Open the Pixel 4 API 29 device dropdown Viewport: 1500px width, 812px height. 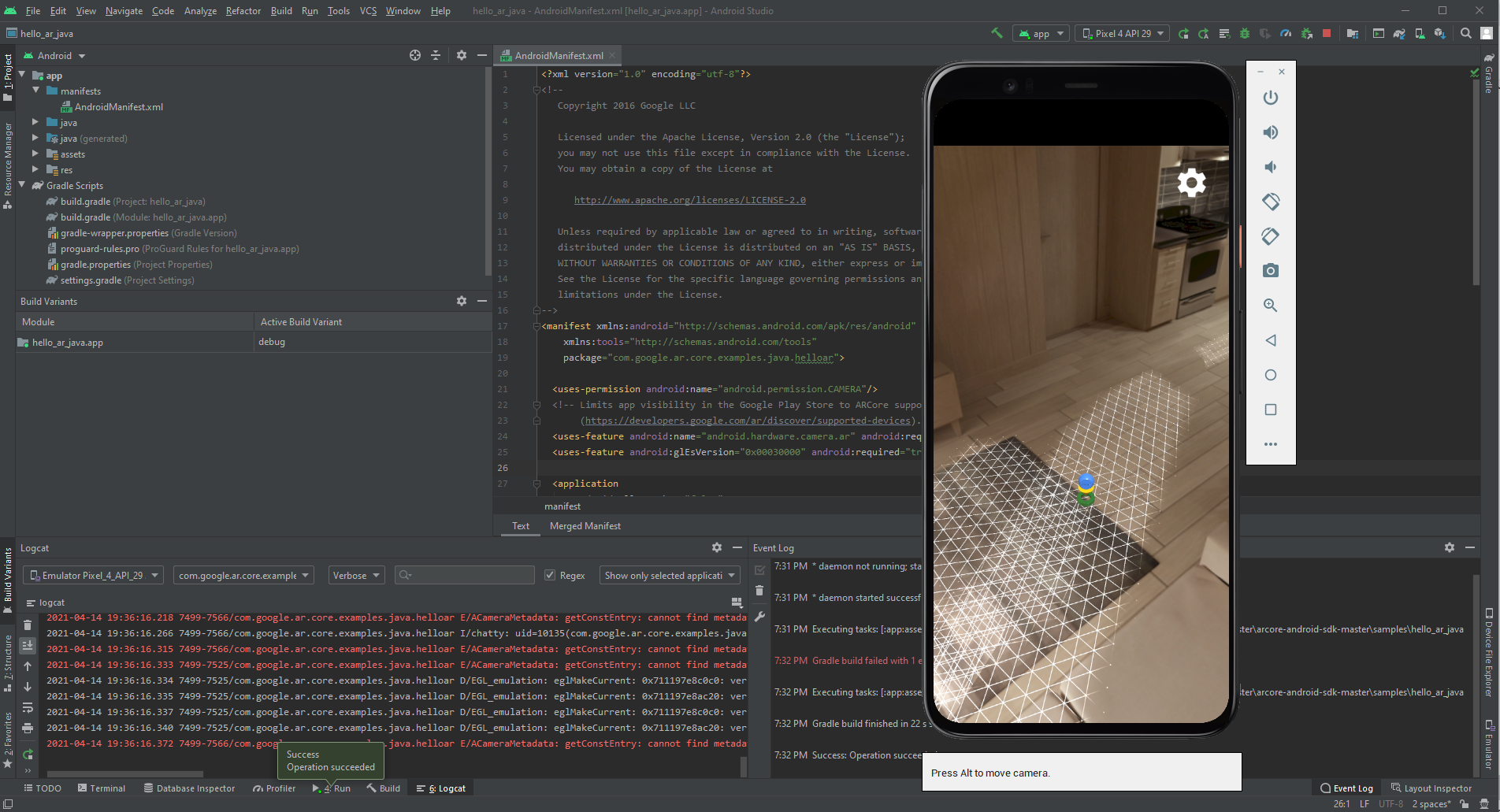click(x=1122, y=33)
